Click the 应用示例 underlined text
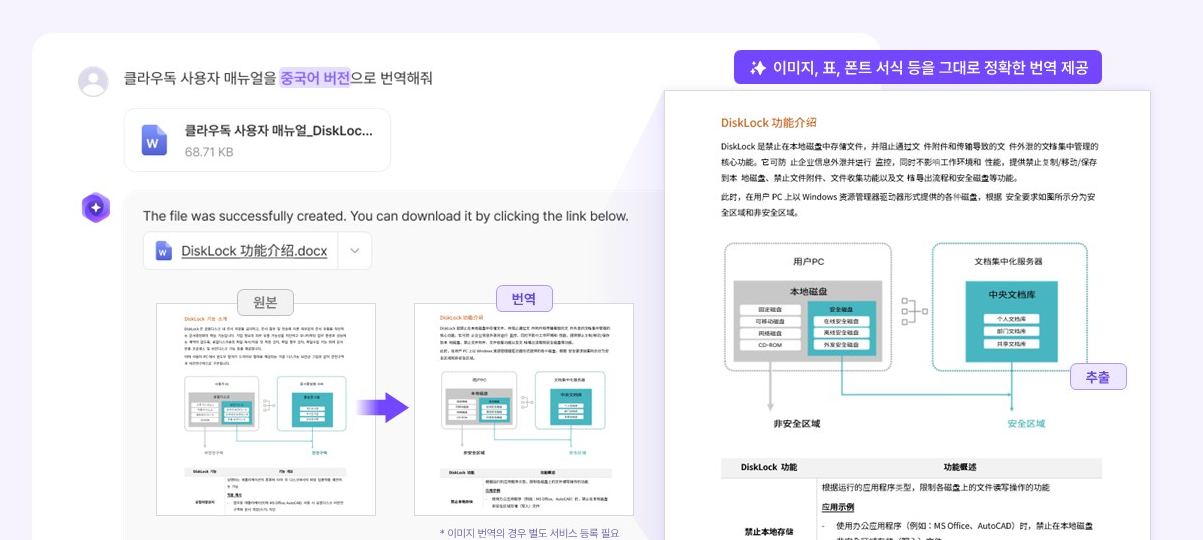The width and height of the screenshot is (1203, 540). pyautogui.click(x=838, y=507)
